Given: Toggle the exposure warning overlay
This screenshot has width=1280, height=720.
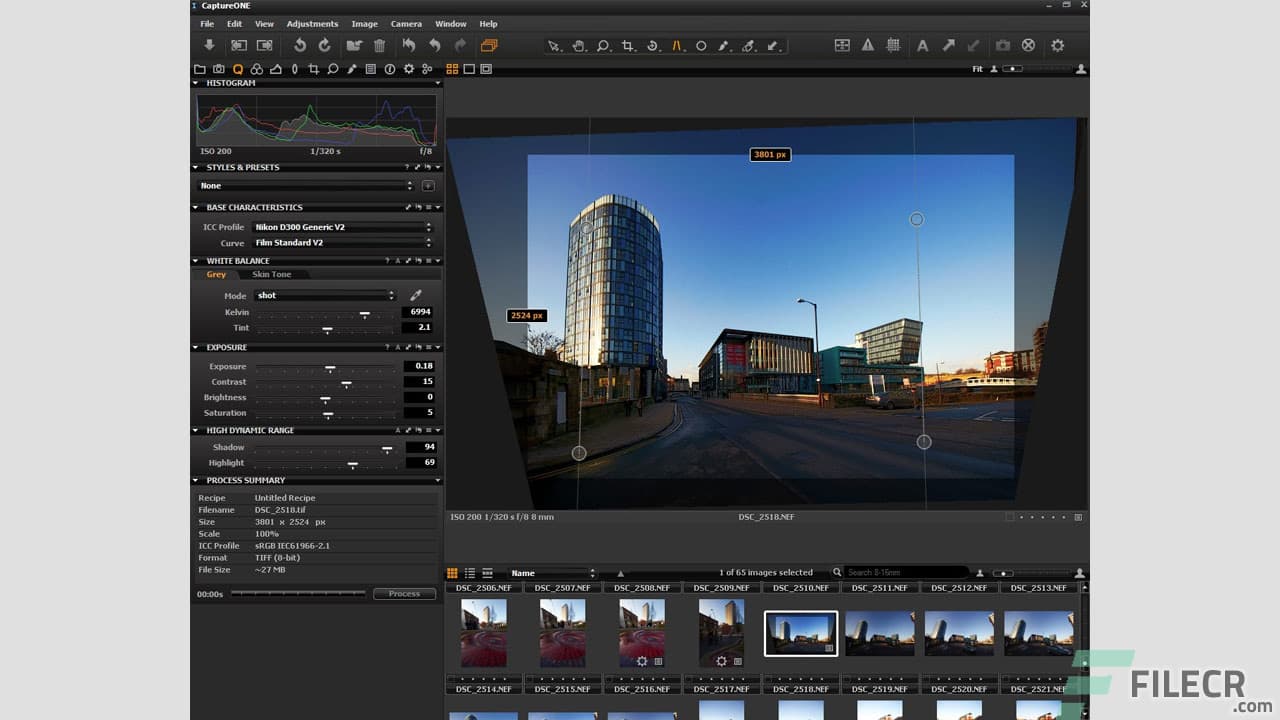Looking at the screenshot, I should point(868,45).
